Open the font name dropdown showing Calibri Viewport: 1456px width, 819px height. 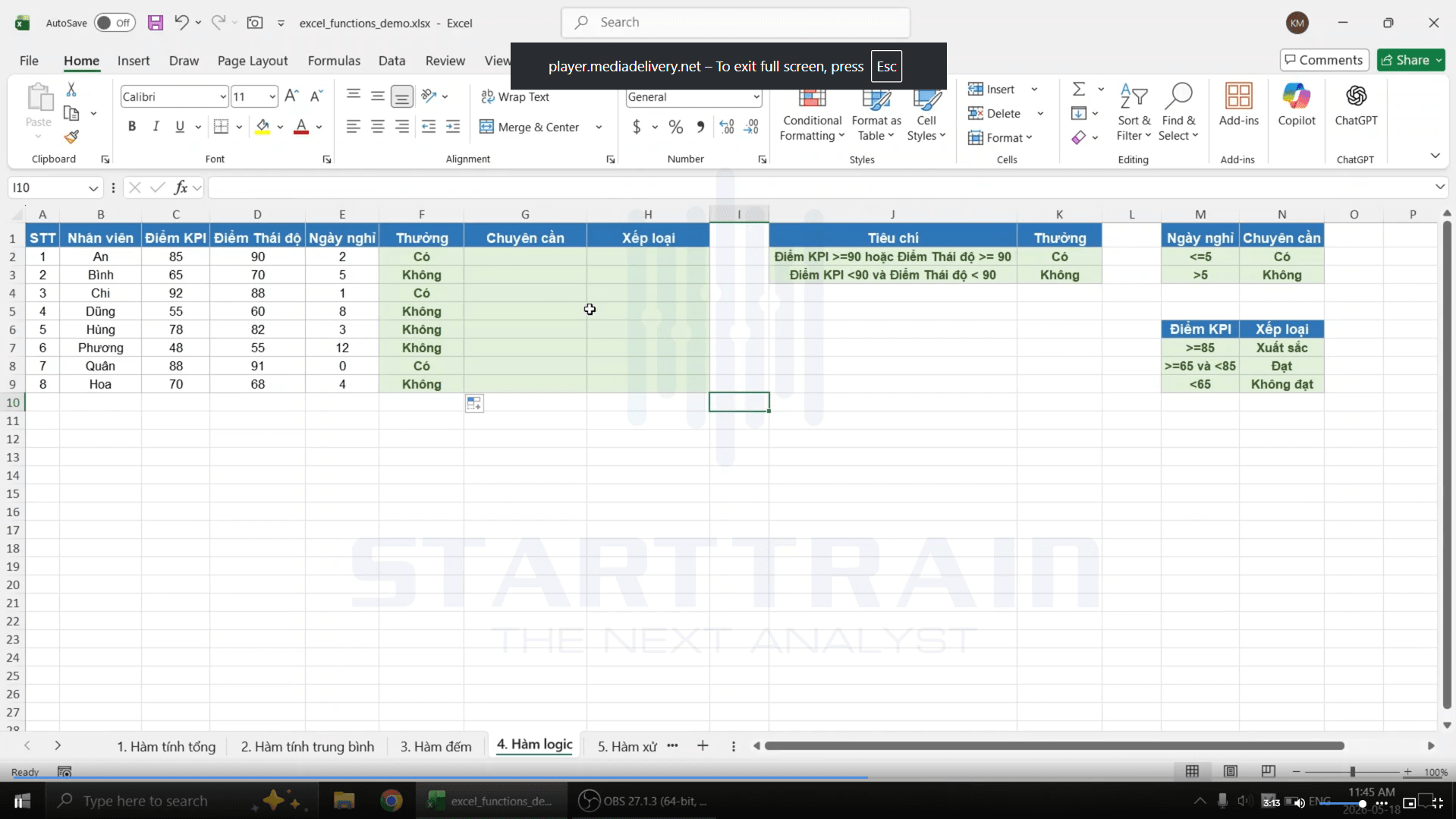222,96
